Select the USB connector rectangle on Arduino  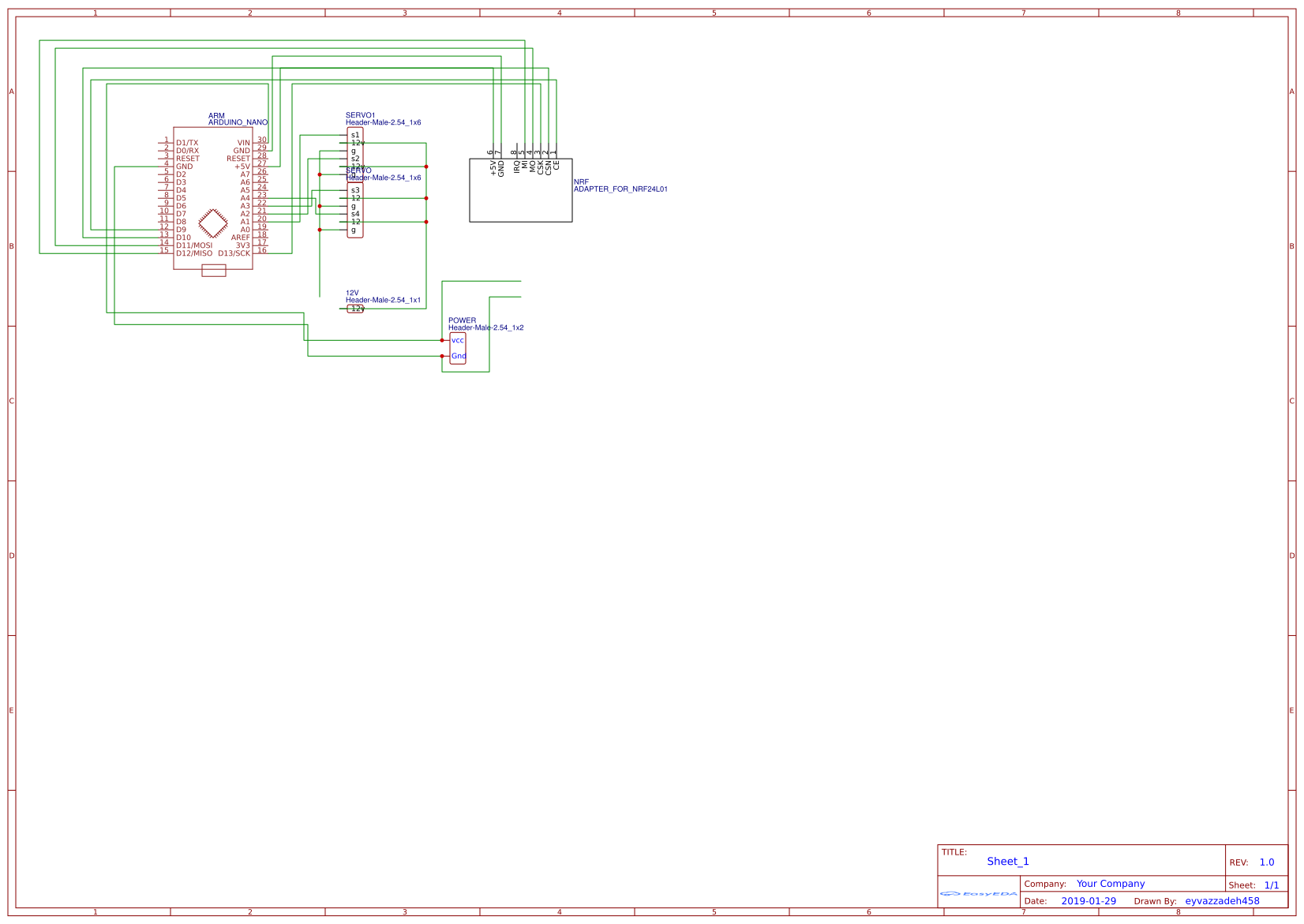point(214,271)
